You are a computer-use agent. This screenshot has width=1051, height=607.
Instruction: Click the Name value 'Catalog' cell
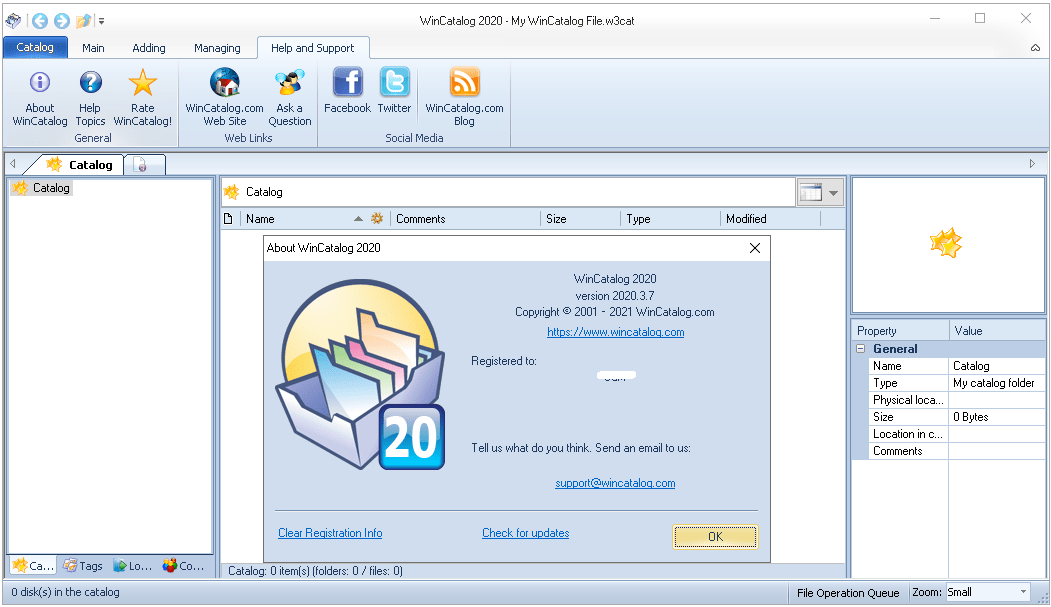point(997,366)
